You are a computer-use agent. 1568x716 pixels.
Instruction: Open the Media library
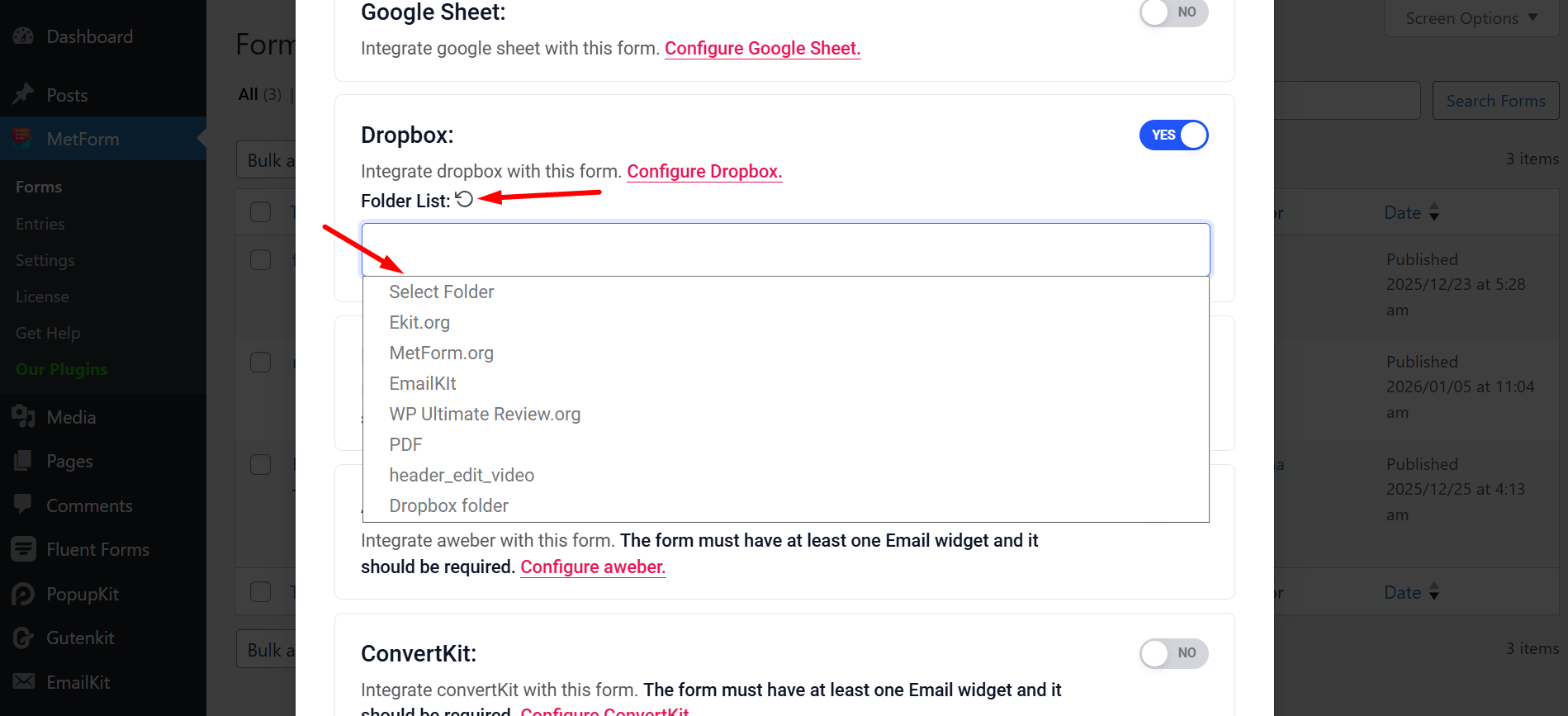tap(71, 417)
